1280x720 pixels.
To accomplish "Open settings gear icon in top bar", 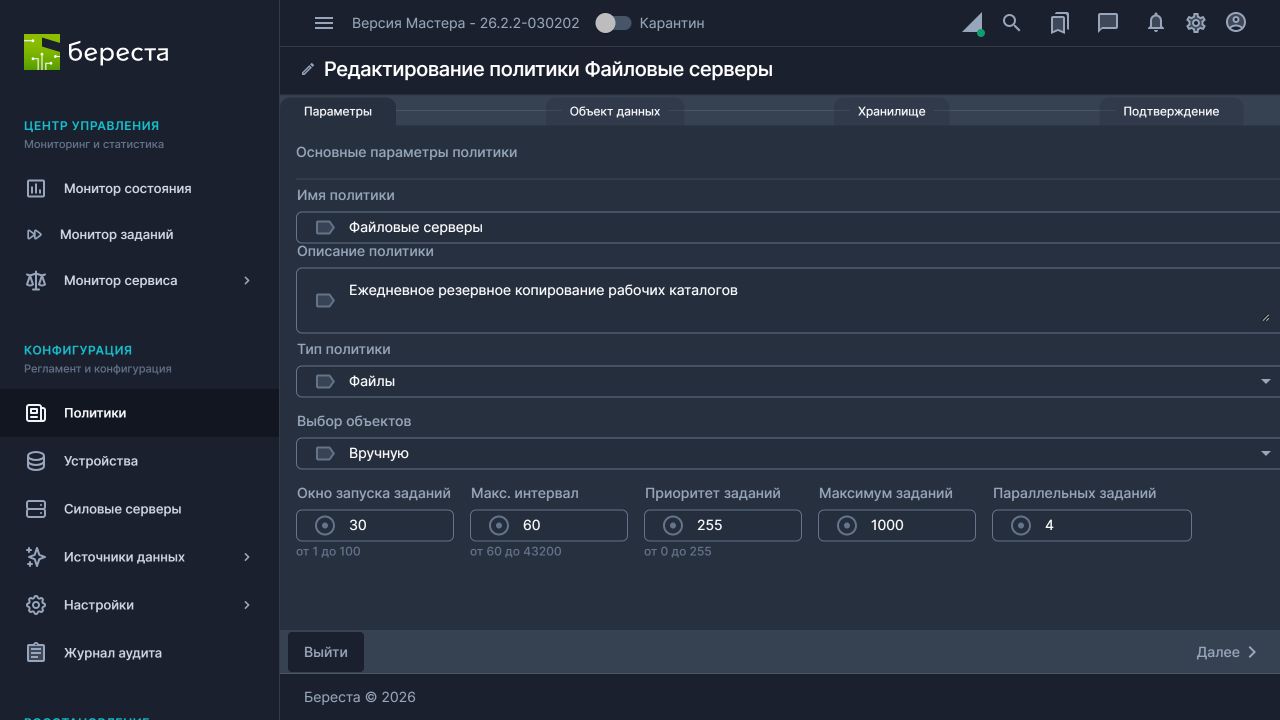I will [x=1196, y=23].
